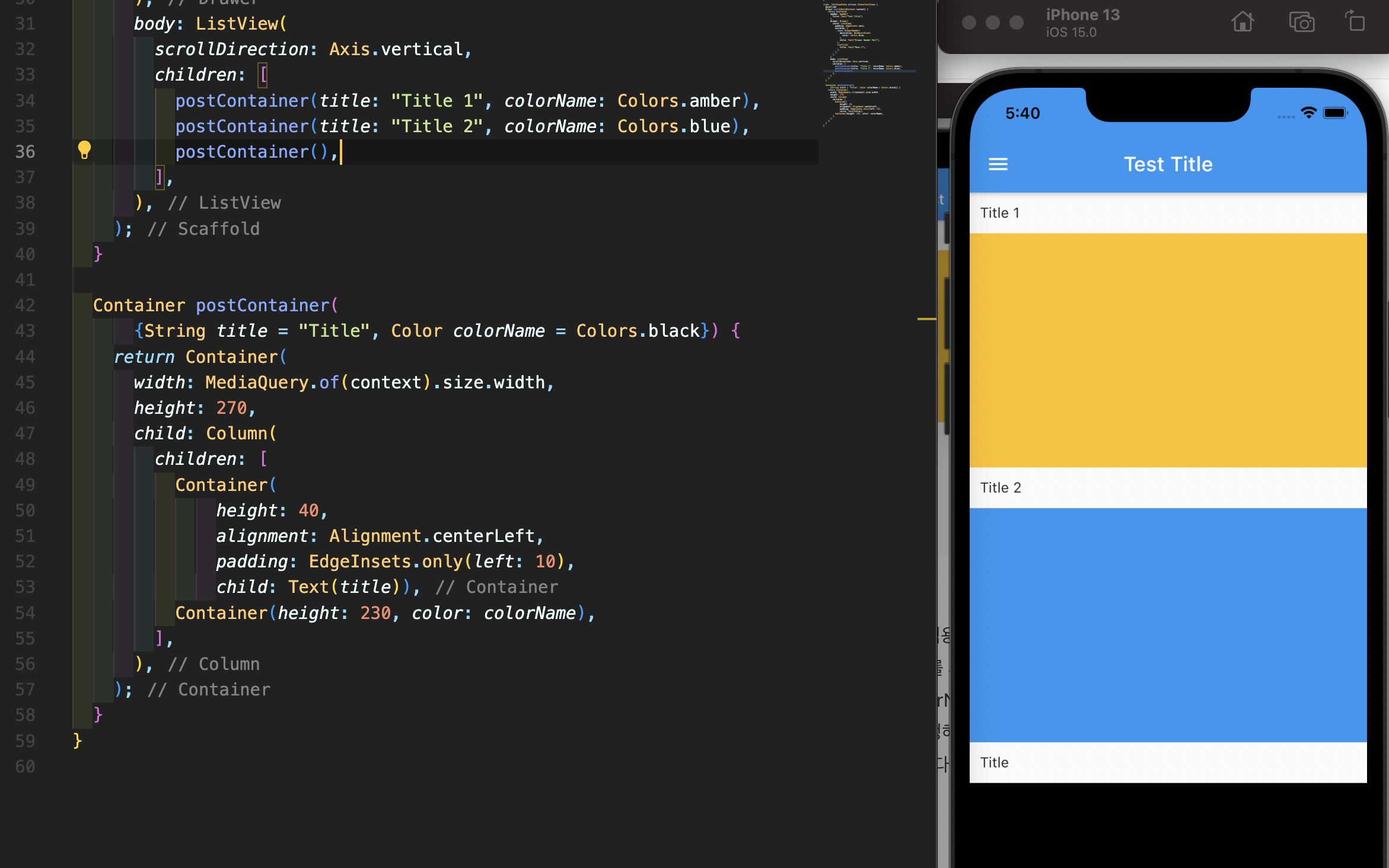
Task: Tap the blue colored post block
Action: point(1167,624)
